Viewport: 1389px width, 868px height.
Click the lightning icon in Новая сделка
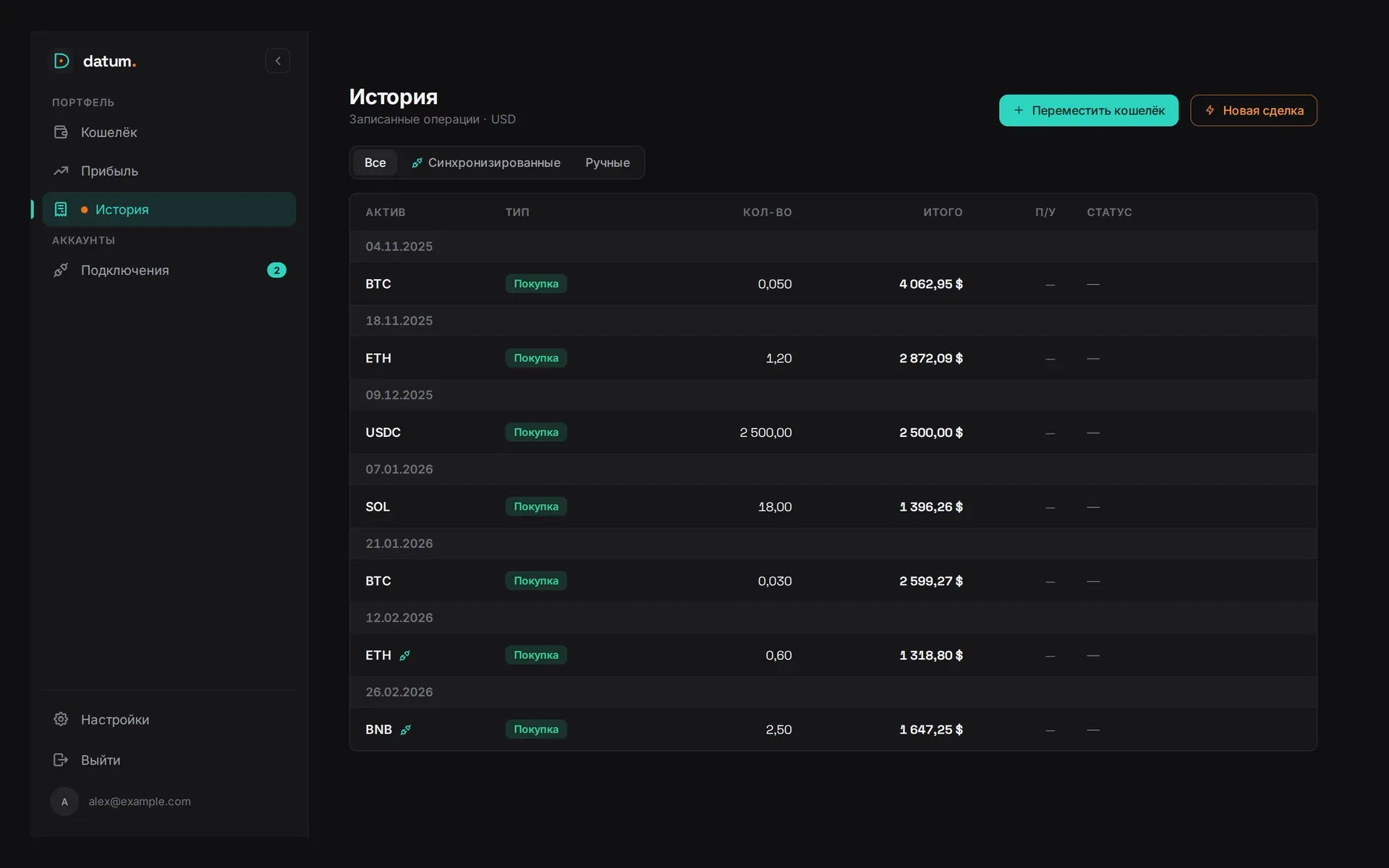click(1210, 111)
